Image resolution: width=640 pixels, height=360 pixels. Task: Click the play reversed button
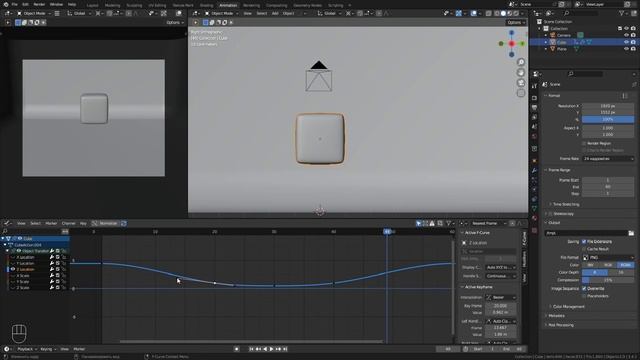coord(265,349)
